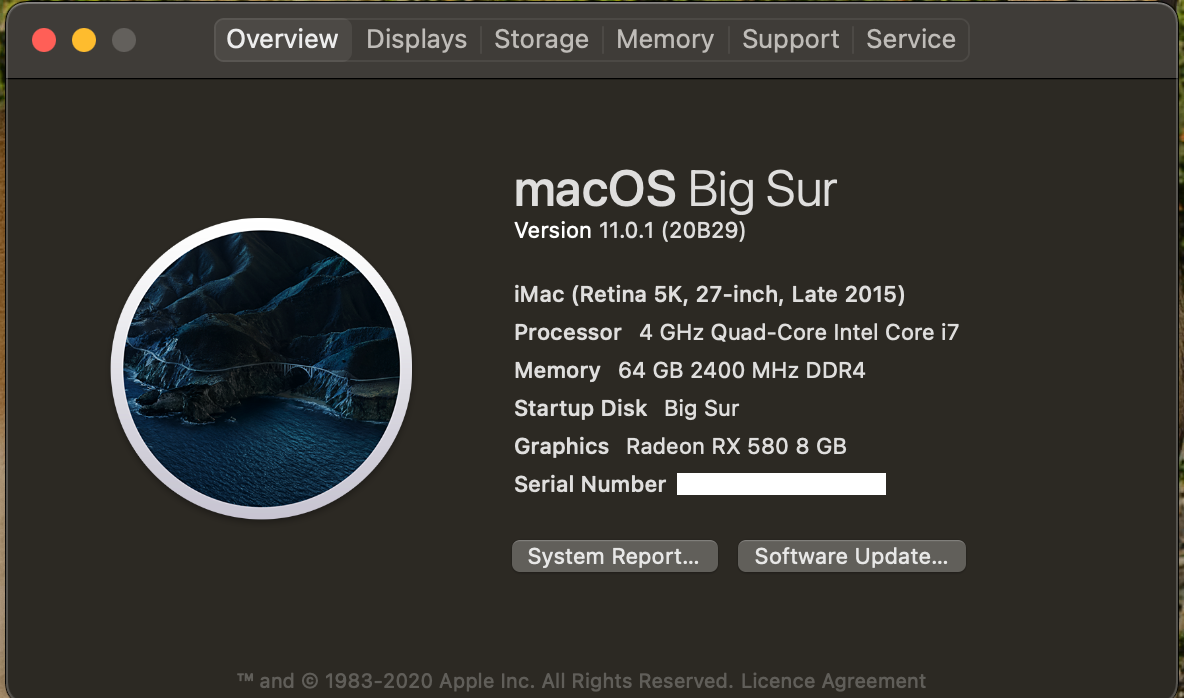Click the System Report... button
Viewport: 1184px width, 698px height.
tap(614, 557)
